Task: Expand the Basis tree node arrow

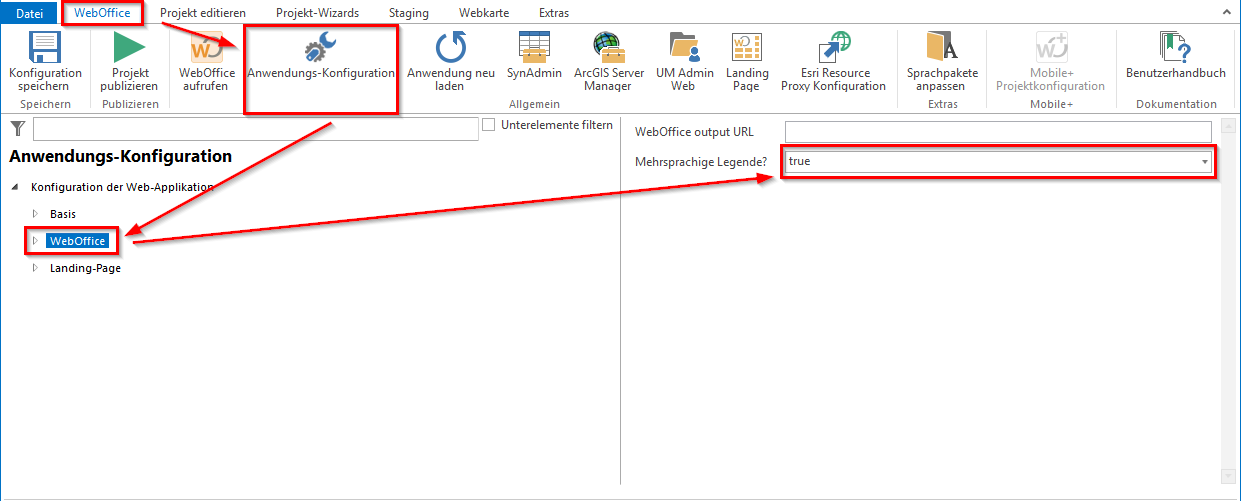Action: [35, 214]
